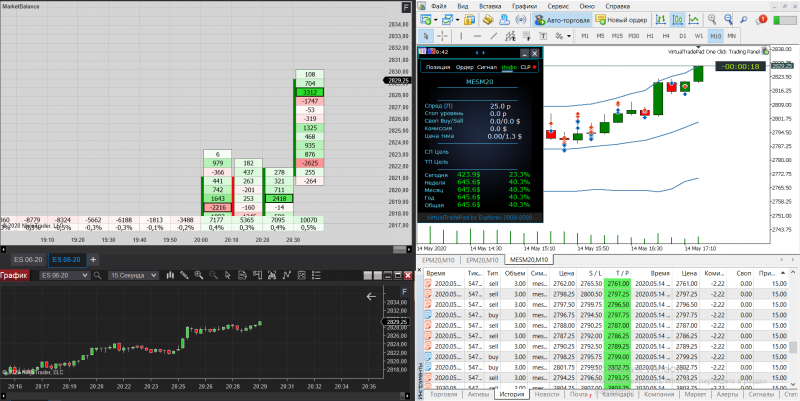The height and width of the screenshot is (401, 800).
Task: Switch to H1 timeframe
Action: 650,36
